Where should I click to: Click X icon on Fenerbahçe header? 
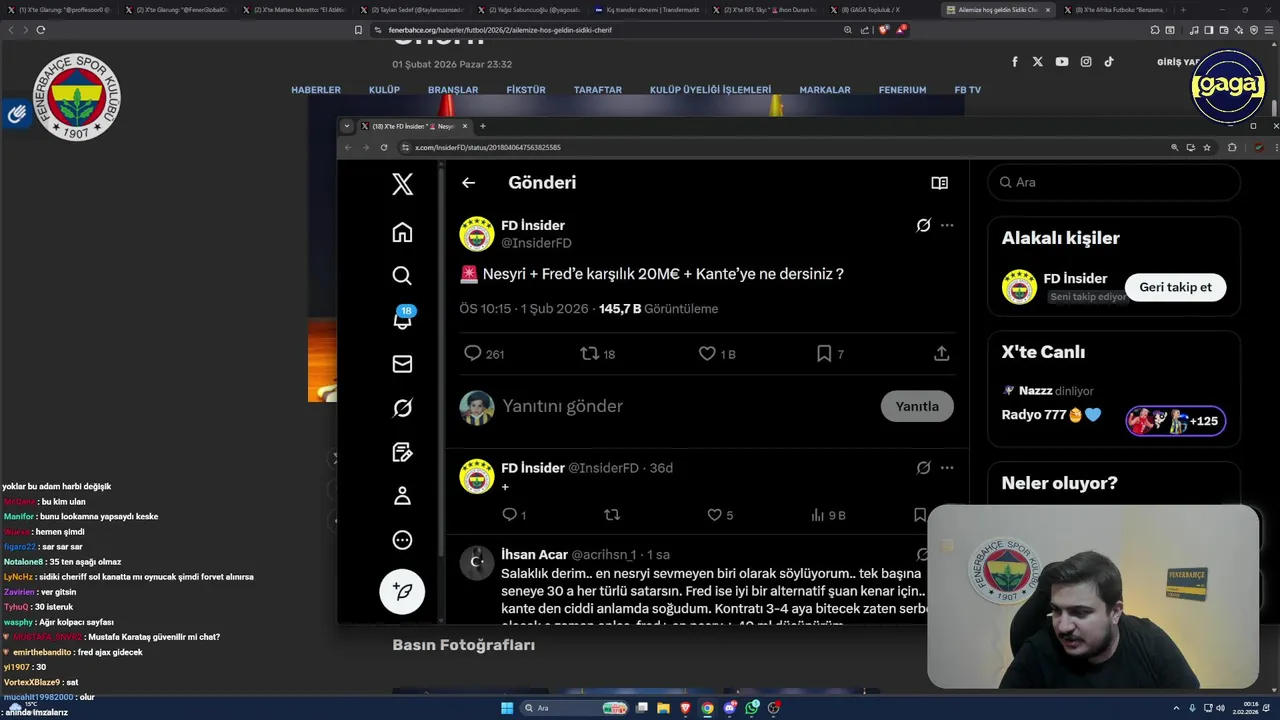[1038, 62]
